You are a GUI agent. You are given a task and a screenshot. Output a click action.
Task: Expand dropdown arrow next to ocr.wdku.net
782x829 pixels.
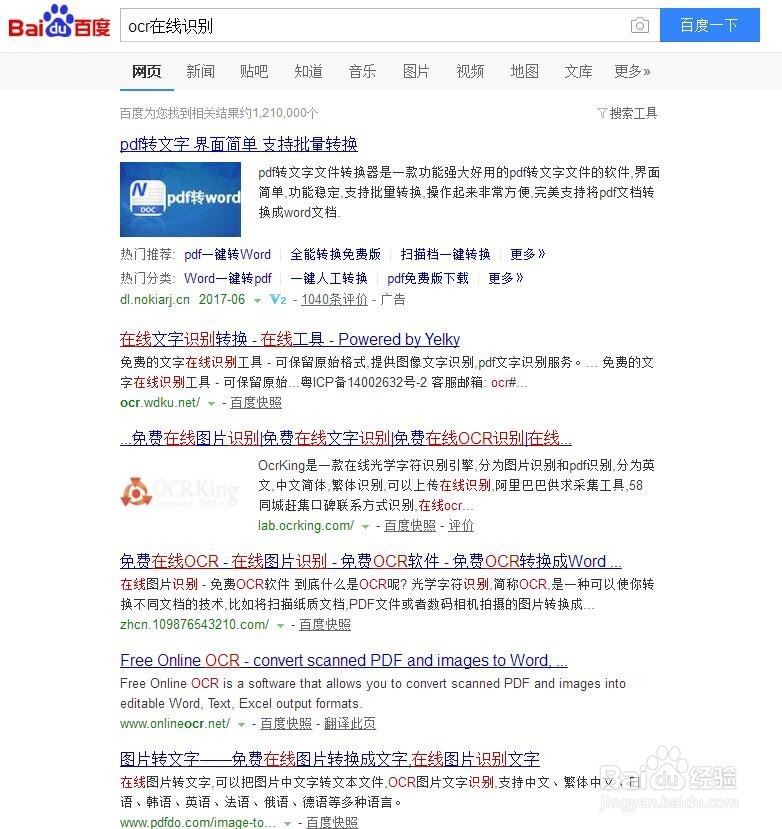(211, 403)
